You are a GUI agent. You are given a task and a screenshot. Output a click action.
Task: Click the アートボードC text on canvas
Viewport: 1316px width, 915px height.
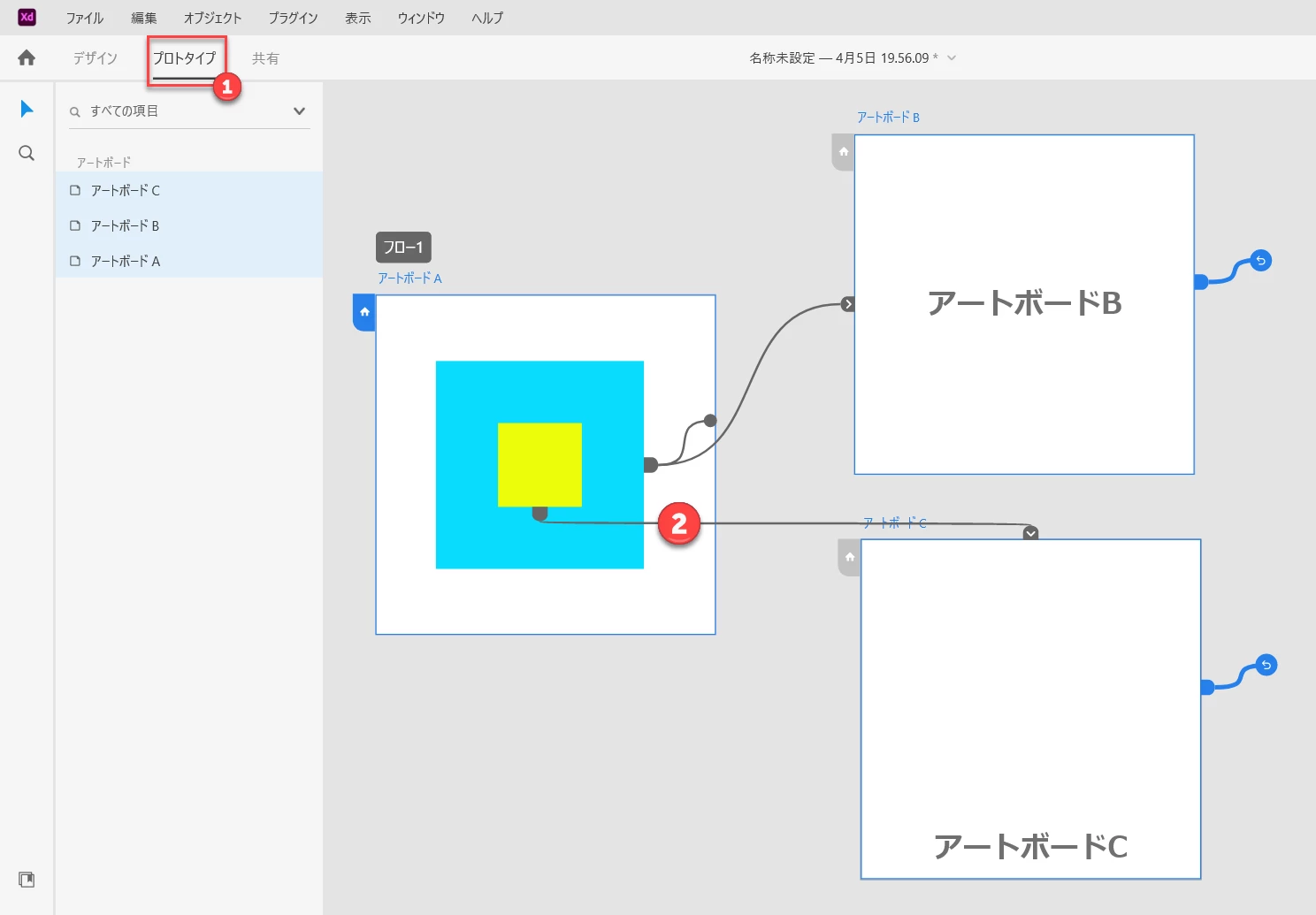(x=1030, y=847)
